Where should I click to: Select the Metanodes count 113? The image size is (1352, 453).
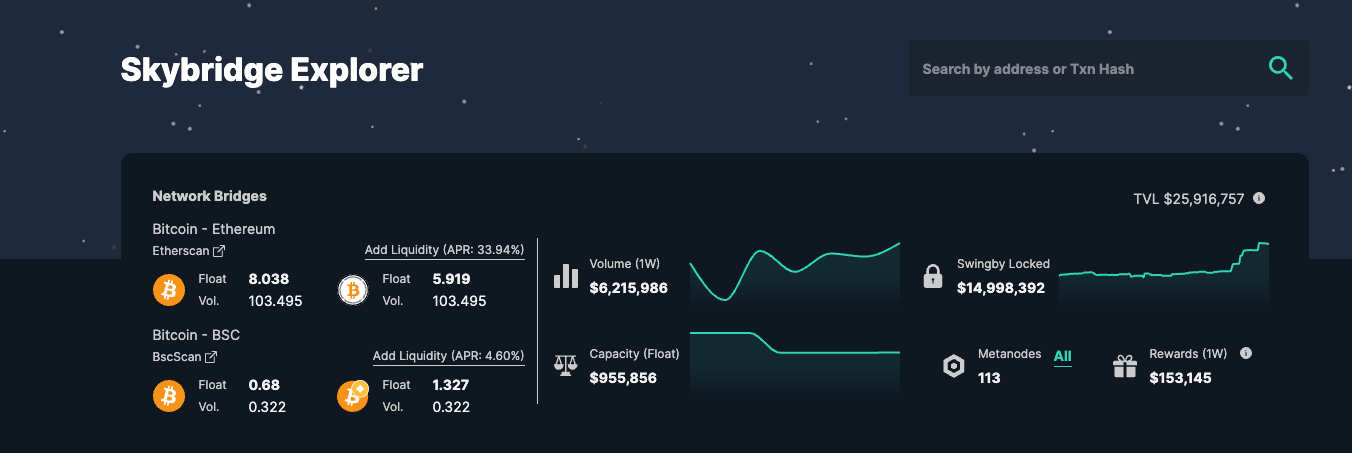(x=989, y=378)
